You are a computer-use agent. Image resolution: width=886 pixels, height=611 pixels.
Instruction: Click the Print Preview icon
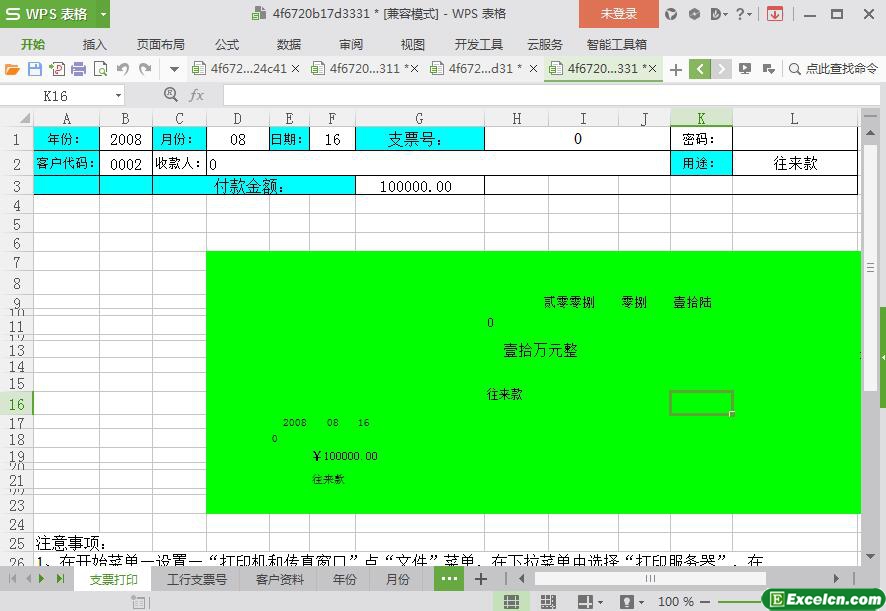pos(100,69)
